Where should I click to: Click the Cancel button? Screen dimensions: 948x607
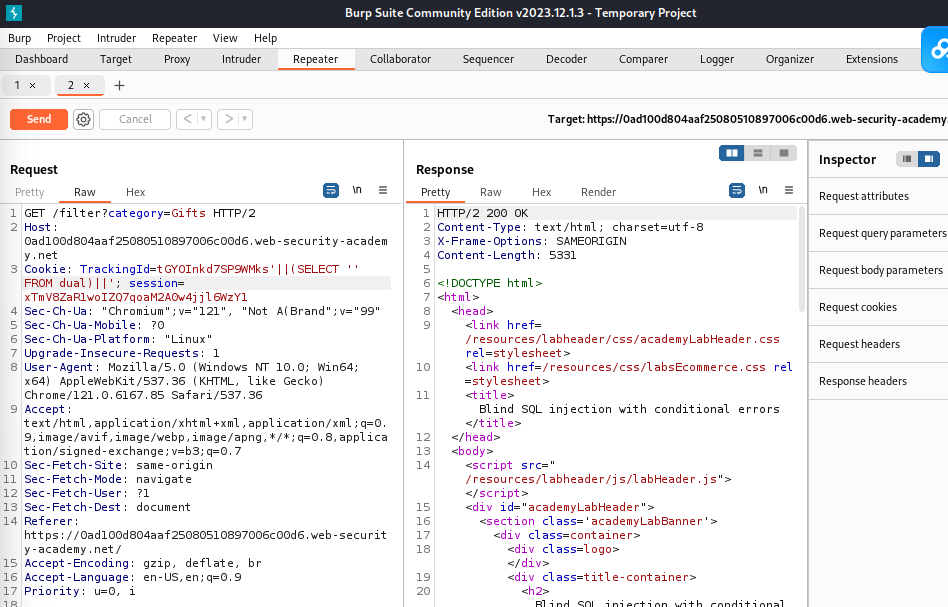[x=135, y=119]
